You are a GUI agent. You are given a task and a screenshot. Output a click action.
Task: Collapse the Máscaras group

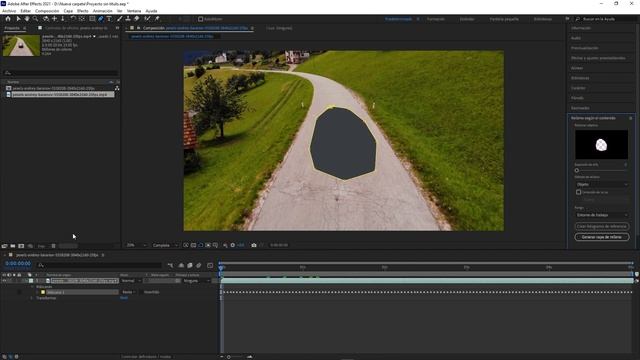32,287
